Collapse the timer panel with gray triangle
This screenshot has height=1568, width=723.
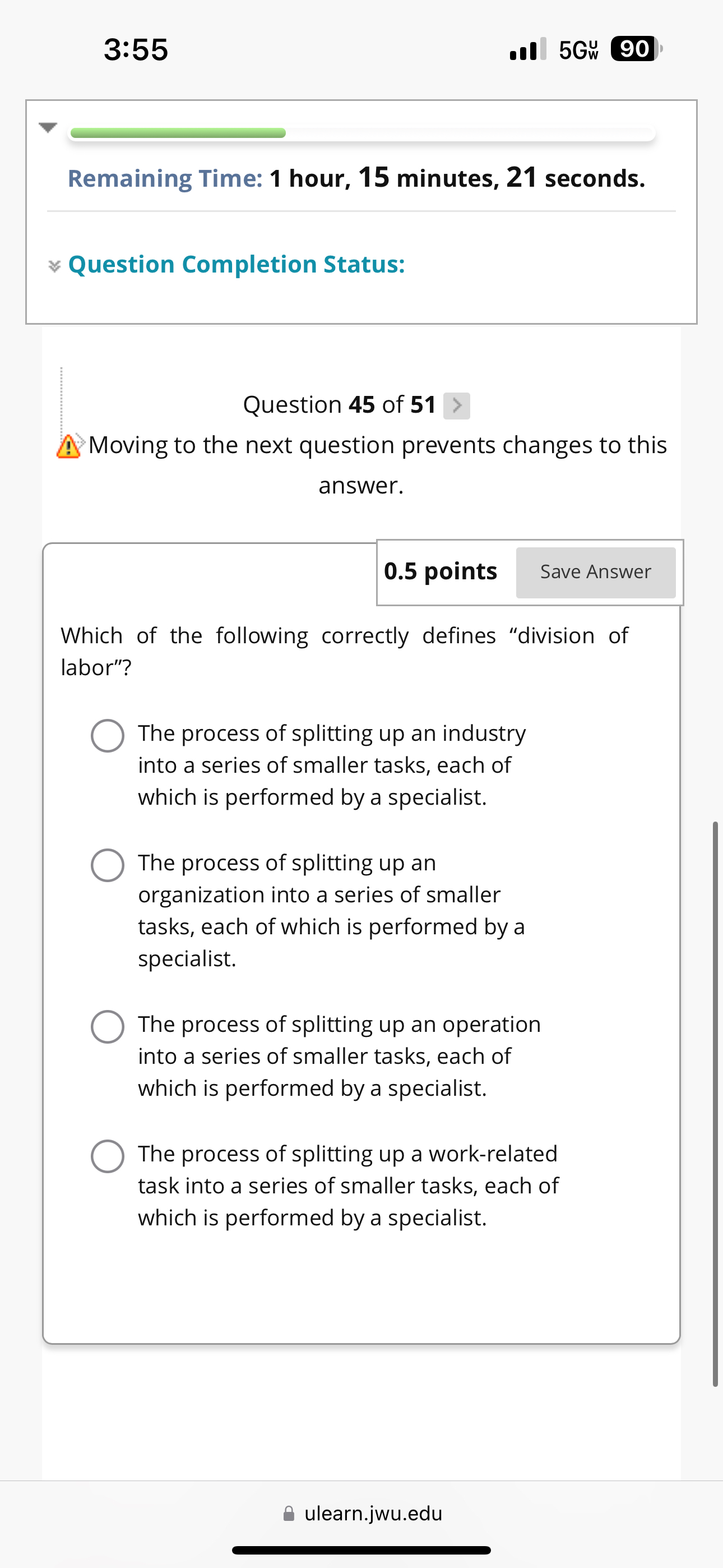point(48,127)
